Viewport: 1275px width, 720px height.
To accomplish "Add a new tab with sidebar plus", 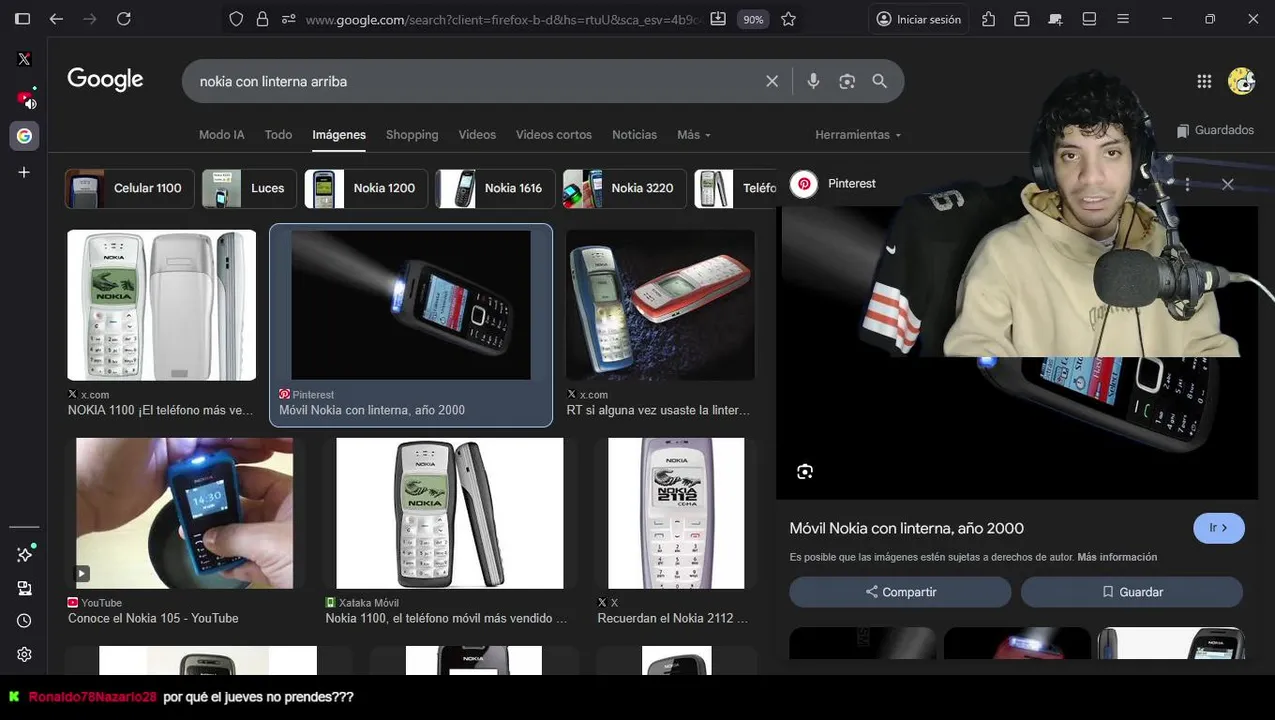I will [24, 172].
